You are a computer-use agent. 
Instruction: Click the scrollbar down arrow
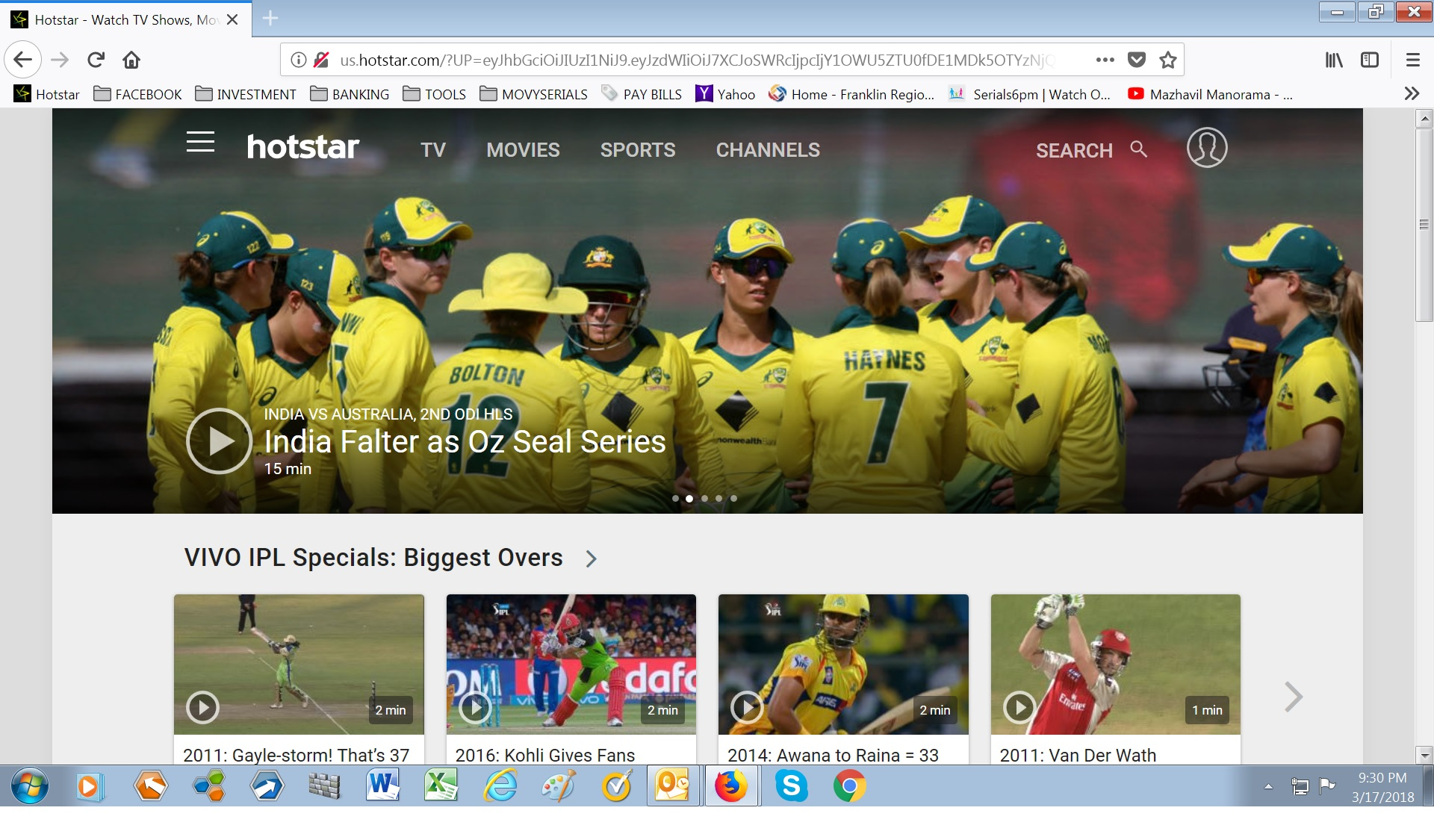(1424, 755)
